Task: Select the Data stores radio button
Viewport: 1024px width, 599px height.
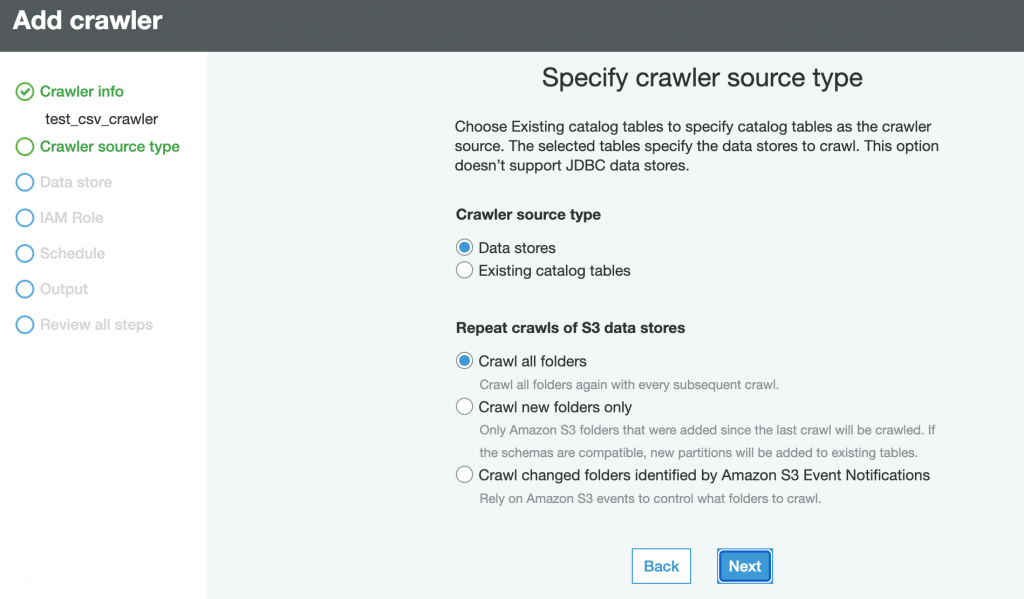Action: click(x=464, y=248)
